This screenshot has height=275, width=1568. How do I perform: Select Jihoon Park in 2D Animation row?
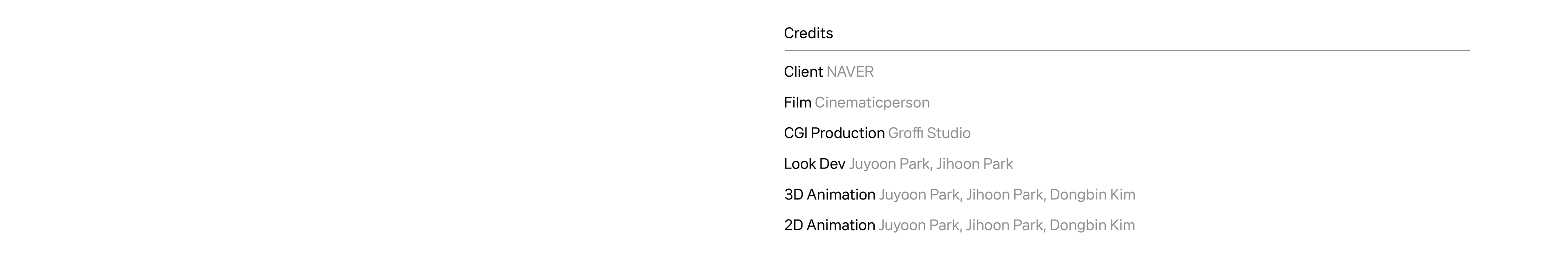[x=1004, y=225]
